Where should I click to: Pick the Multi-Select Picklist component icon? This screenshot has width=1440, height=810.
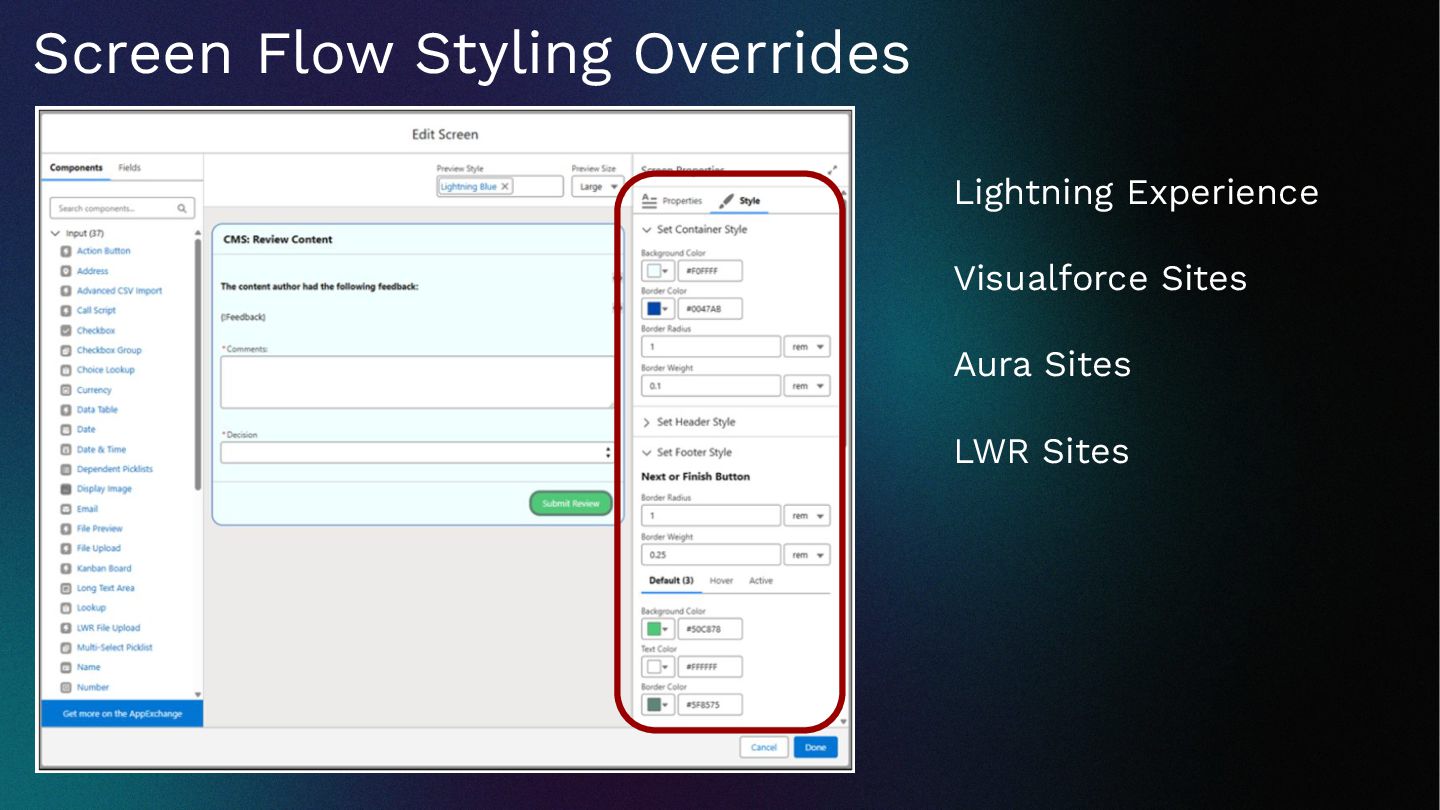[x=66, y=647]
